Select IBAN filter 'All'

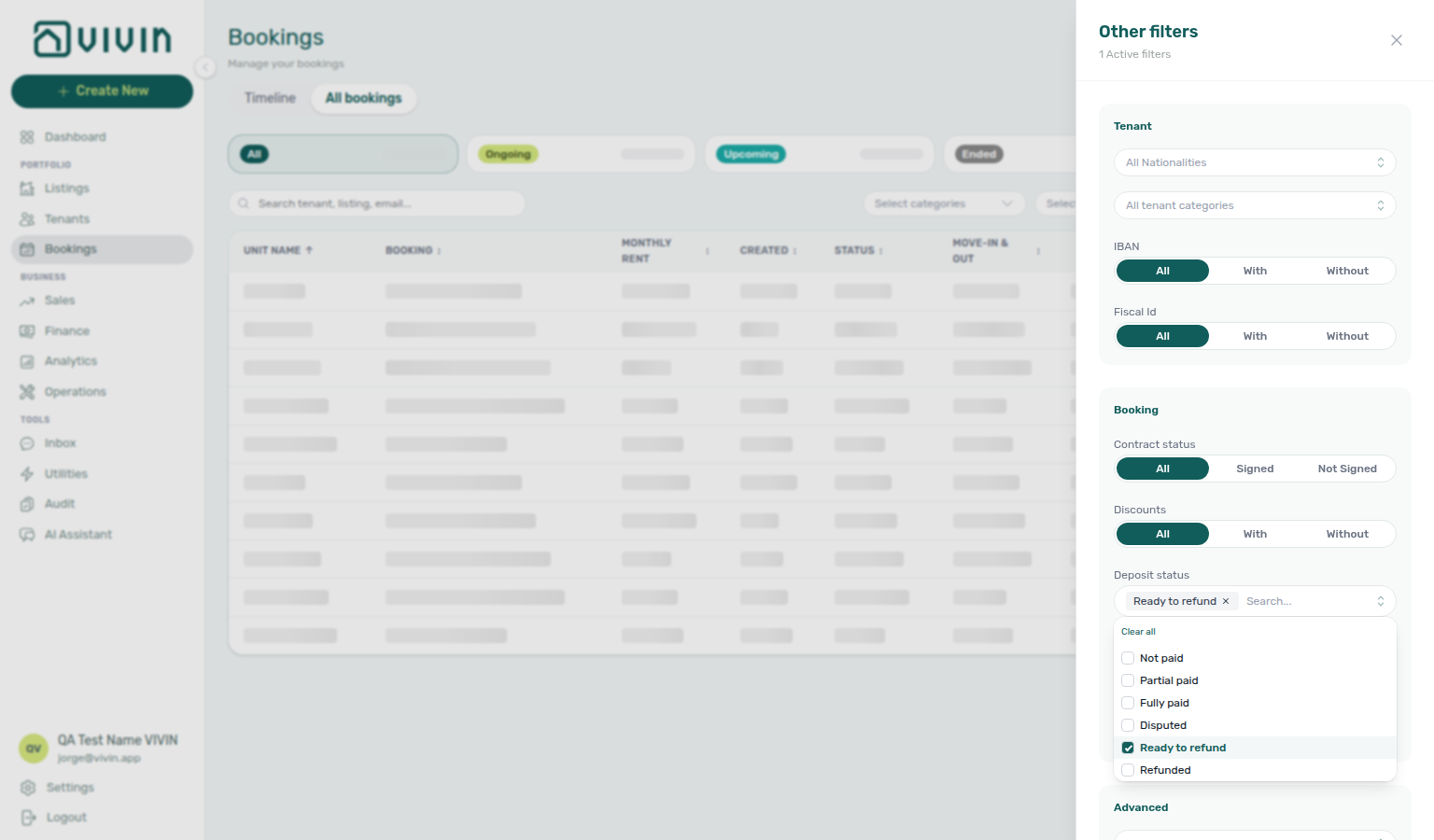pyautogui.click(x=1162, y=271)
